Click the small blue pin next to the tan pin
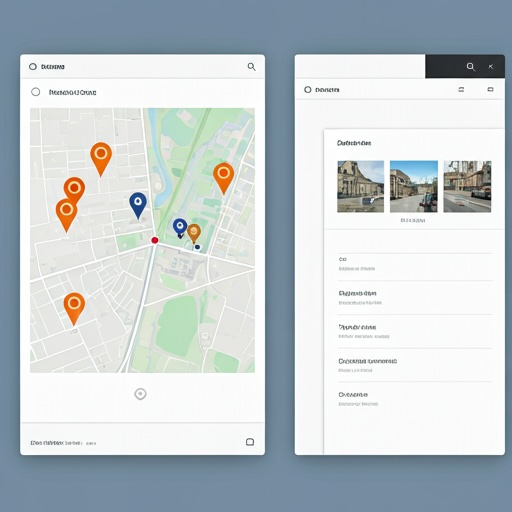 tap(180, 228)
